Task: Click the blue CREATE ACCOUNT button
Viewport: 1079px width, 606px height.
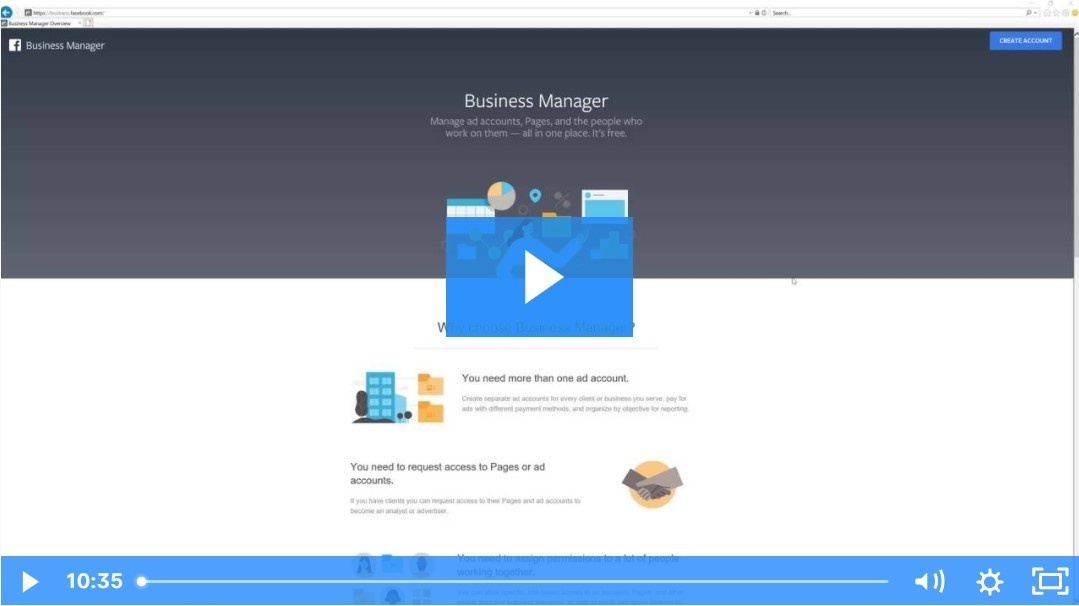Action: [1025, 41]
